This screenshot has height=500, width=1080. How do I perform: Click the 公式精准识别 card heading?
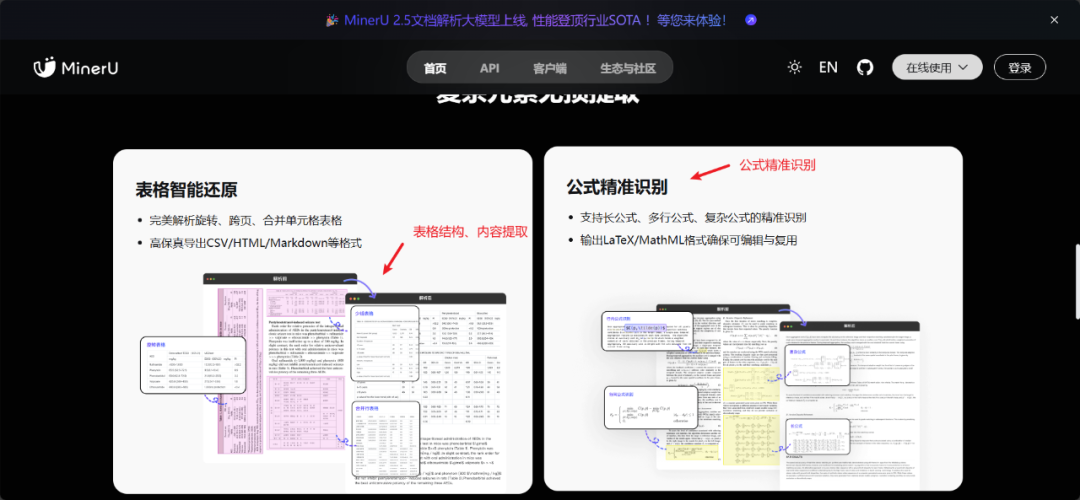click(618, 187)
